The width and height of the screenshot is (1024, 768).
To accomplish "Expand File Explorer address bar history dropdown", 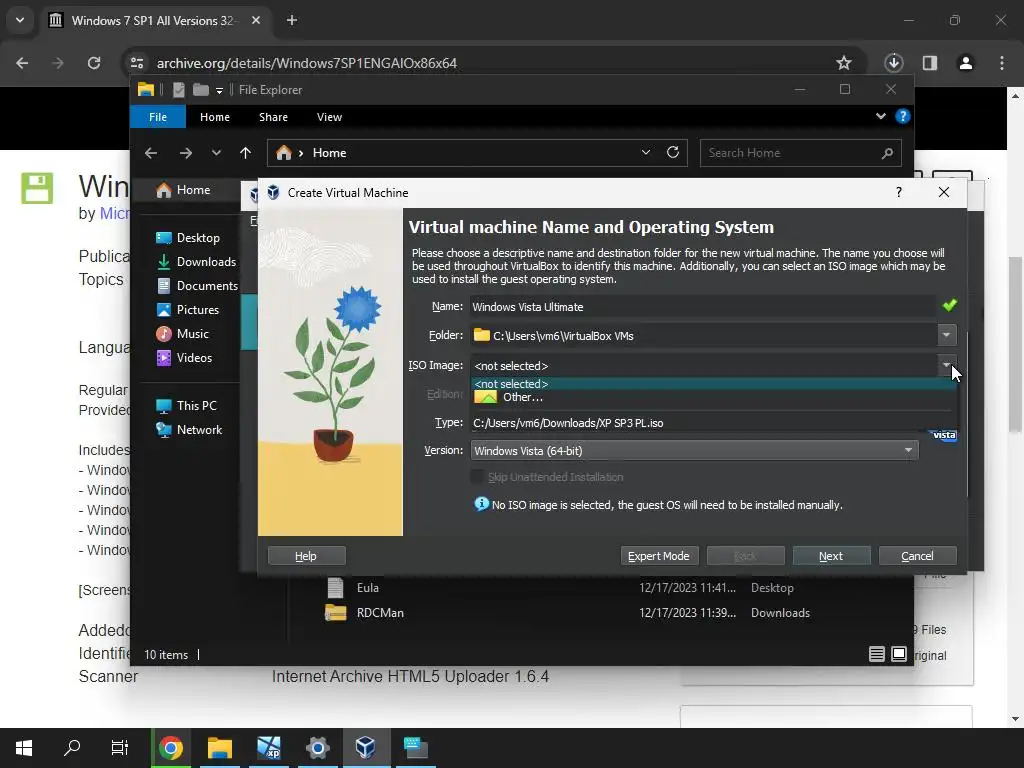I will pyautogui.click(x=646, y=152).
